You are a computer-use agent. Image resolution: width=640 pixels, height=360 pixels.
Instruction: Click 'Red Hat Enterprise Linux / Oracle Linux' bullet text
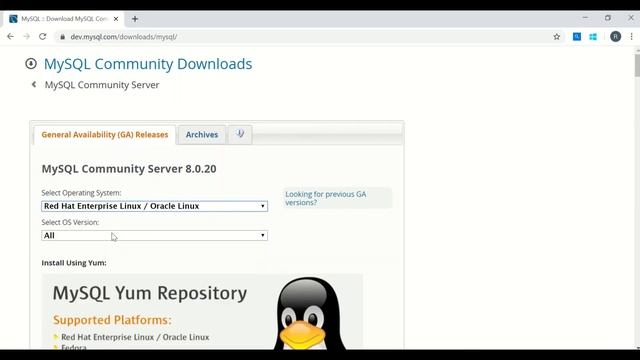[135, 337]
